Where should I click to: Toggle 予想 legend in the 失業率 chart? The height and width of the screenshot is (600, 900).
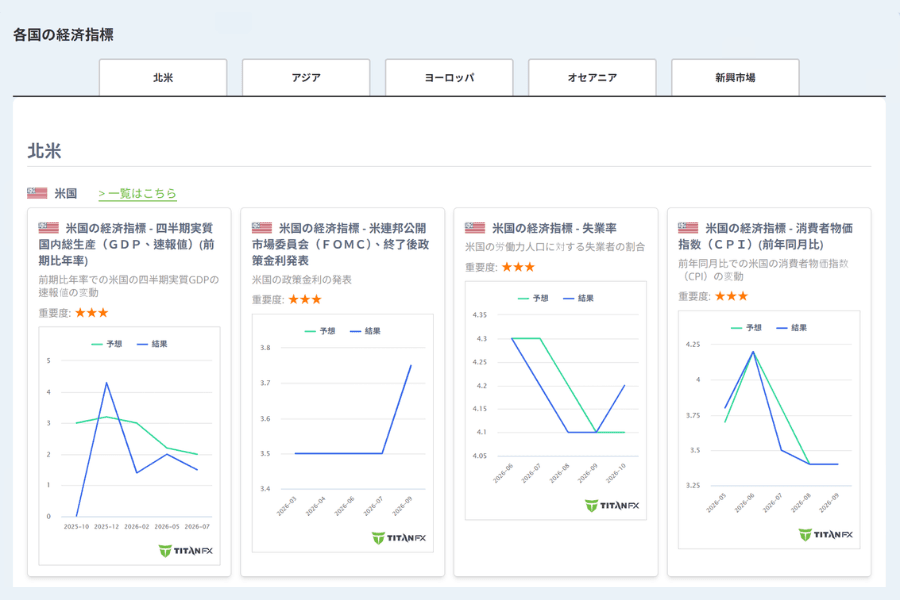tap(533, 298)
